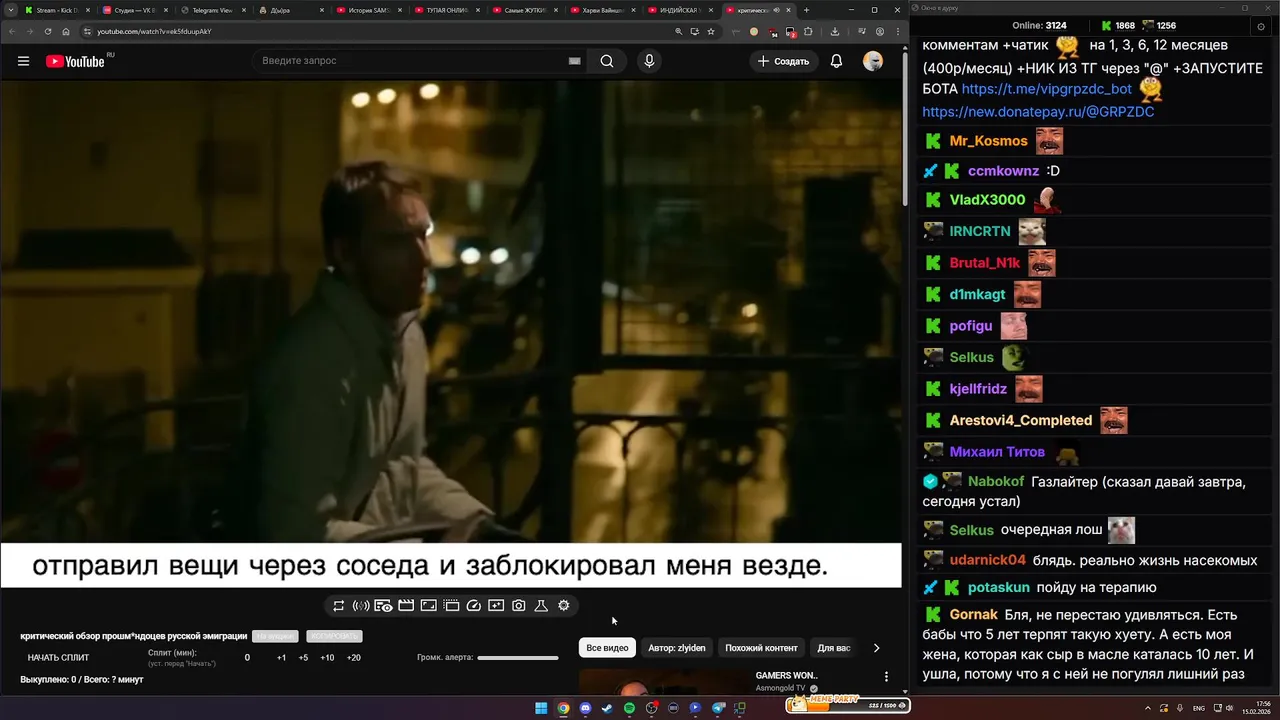
Task: Click the aspect frame icon in player toolbar
Action: coord(428,606)
